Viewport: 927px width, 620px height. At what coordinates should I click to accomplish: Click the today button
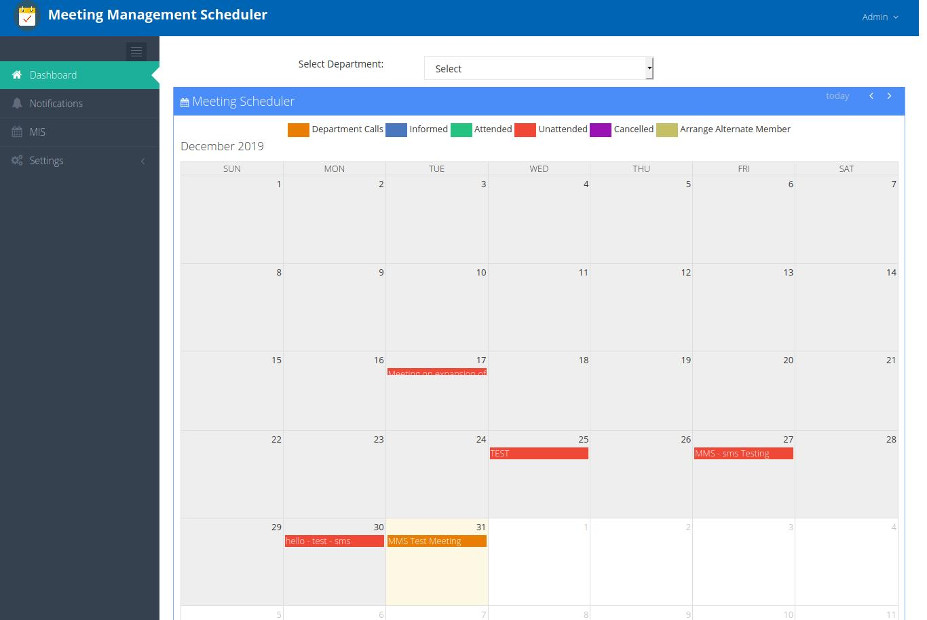pos(837,96)
